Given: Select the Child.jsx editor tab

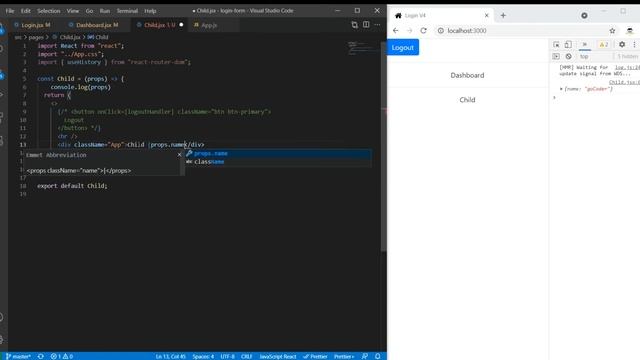Looking at the screenshot, I should (x=160, y=25).
